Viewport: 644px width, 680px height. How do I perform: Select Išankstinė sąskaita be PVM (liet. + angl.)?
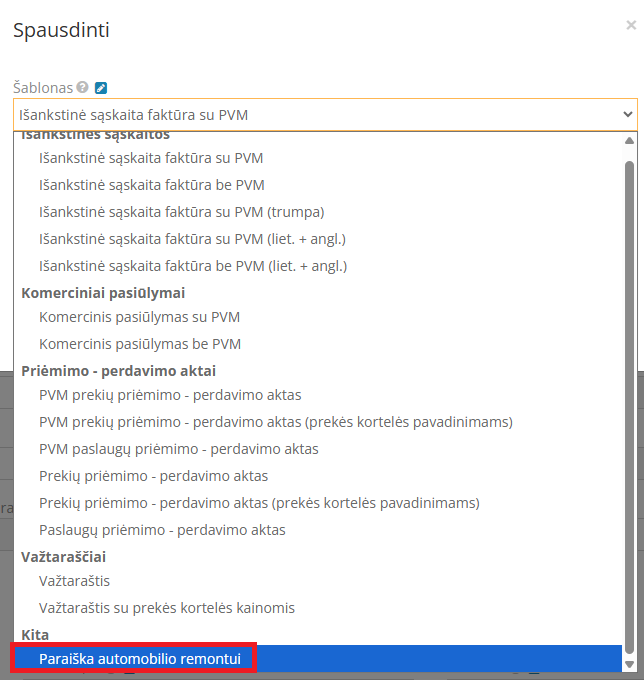192,266
